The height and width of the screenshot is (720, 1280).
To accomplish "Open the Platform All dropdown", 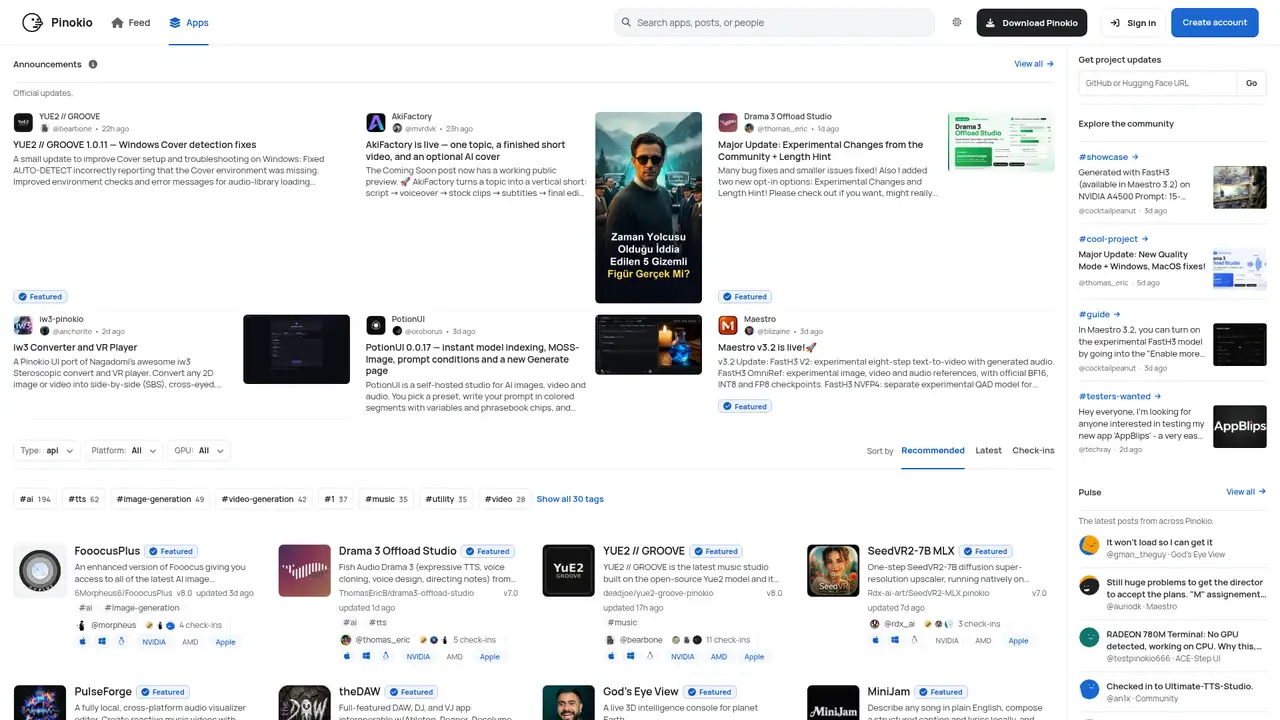I will click(x=124, y=451).
